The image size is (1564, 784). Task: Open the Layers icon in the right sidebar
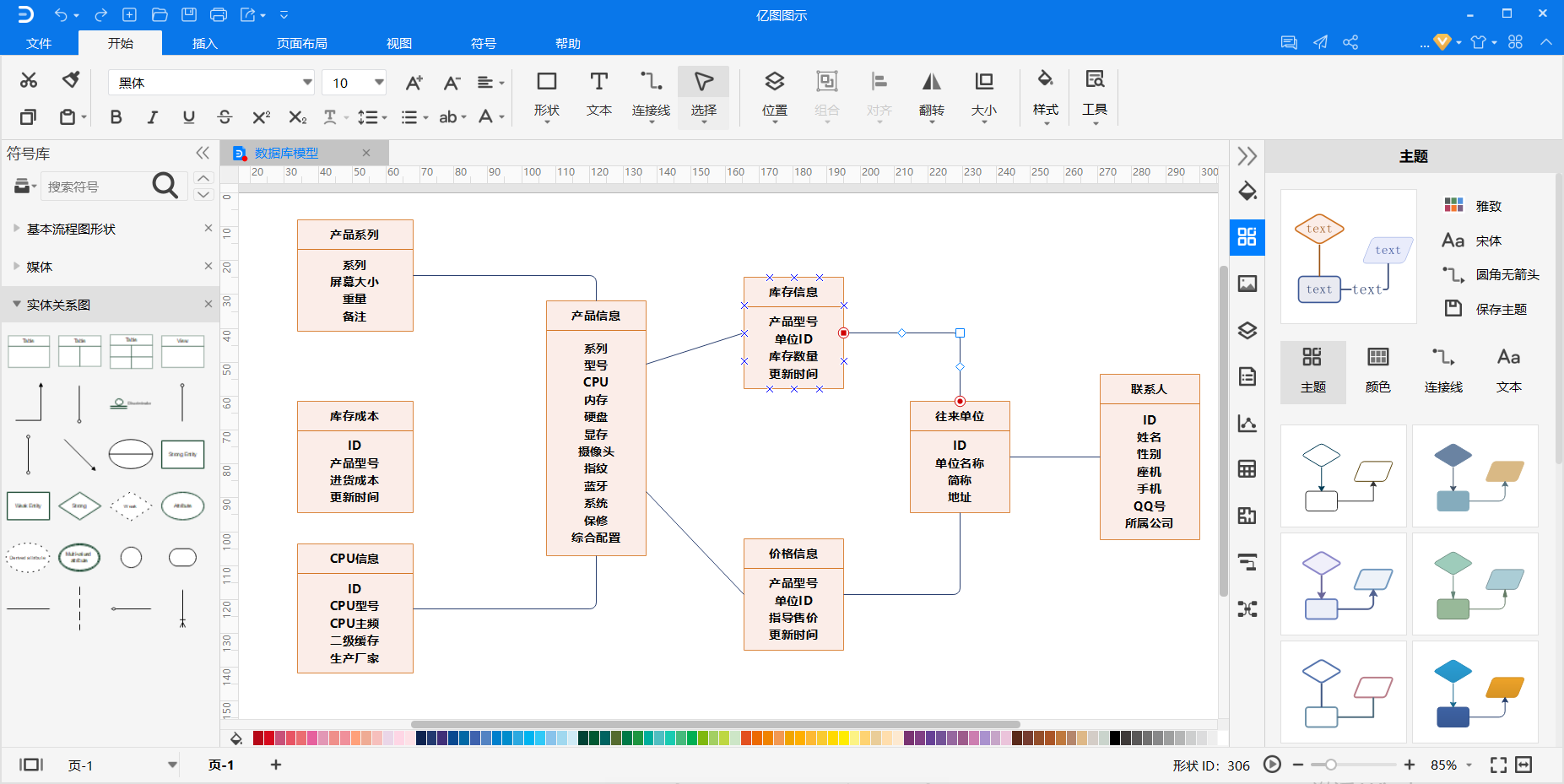1247,330
